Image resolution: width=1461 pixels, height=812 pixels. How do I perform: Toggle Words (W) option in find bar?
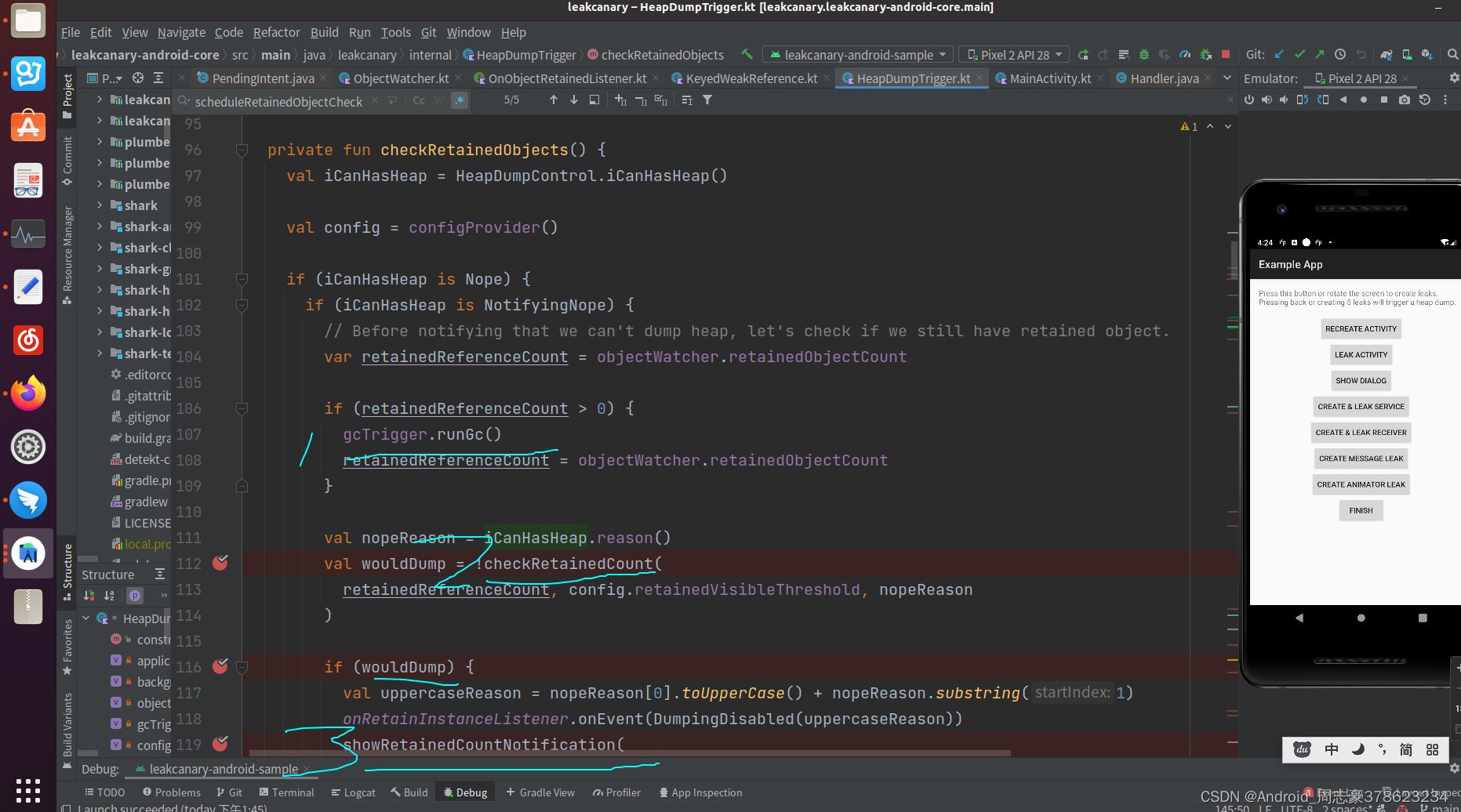[438, 100]
